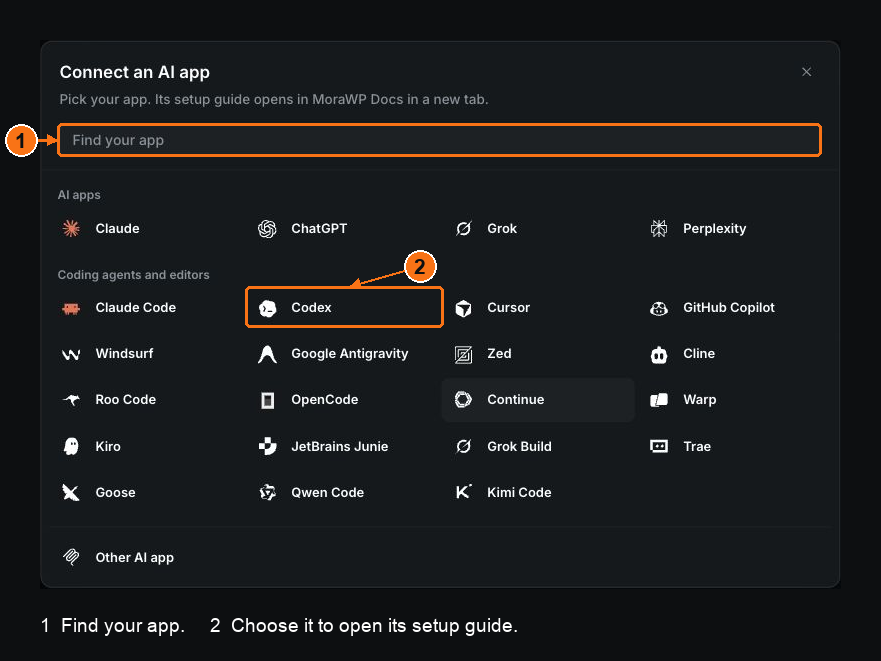This screenshot has height=661, width=881.
Task: Select the OpenCode label
Action: tap(325, 400)
